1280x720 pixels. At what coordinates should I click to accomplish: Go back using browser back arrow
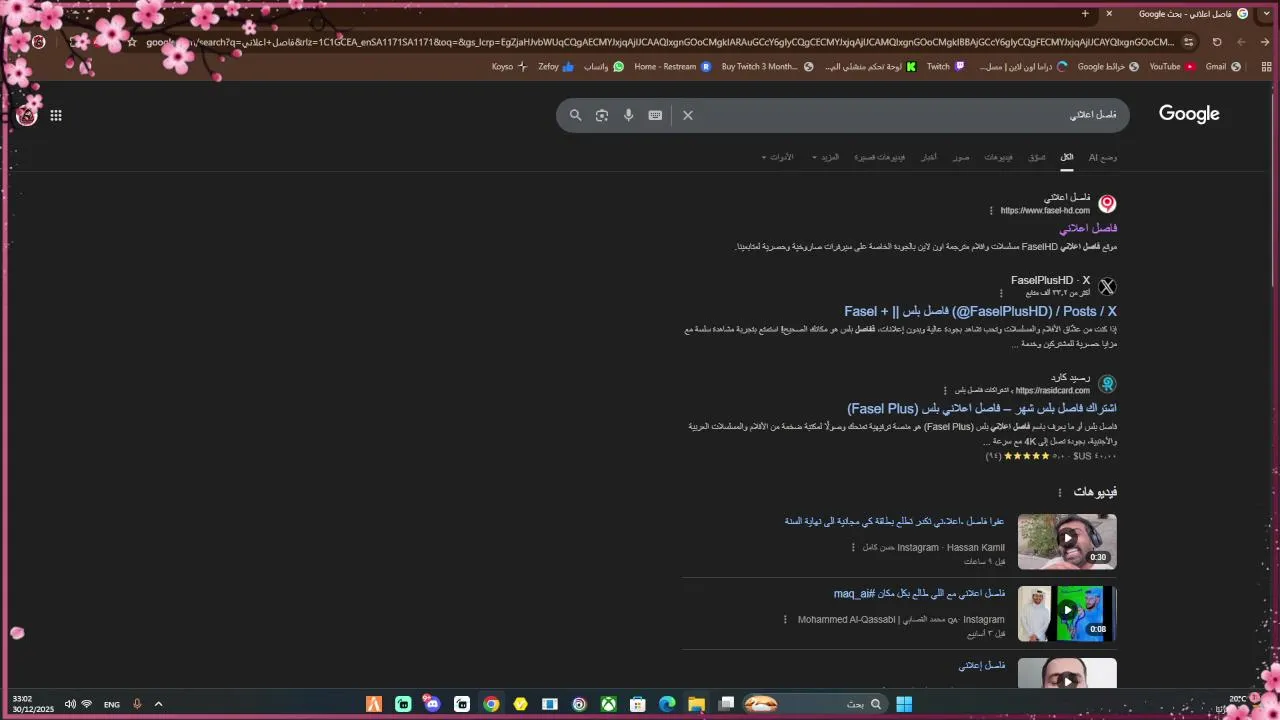click(x=1265, y=42)
